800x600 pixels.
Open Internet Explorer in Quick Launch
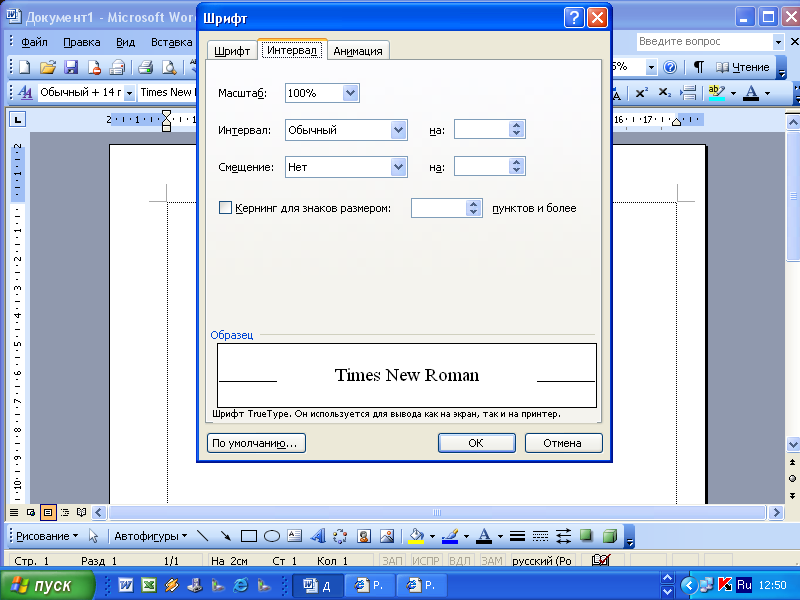coord(241,585)
